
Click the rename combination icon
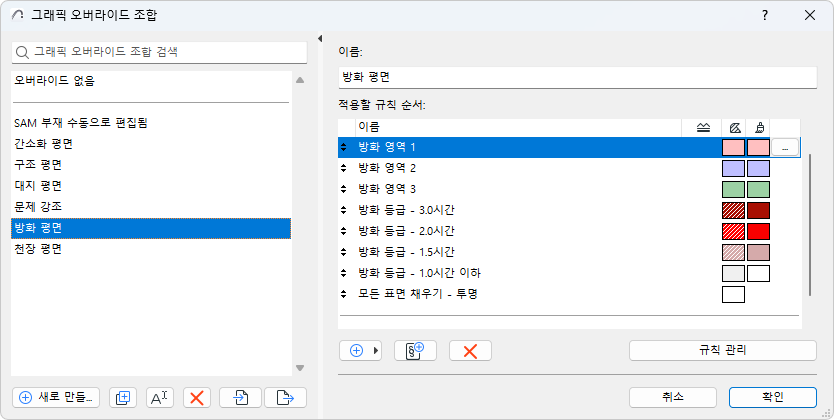[x=160, y=397]
